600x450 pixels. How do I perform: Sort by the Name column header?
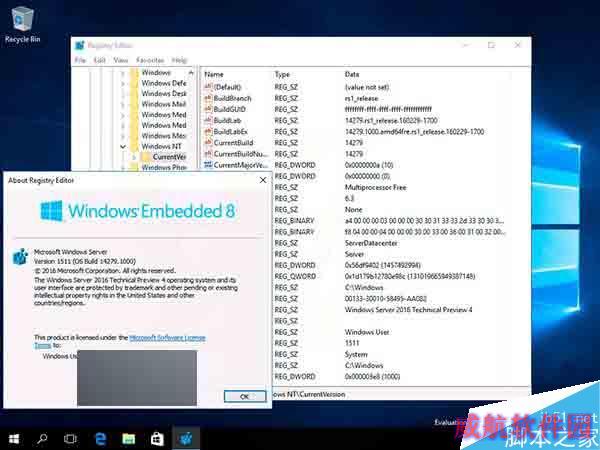point(214,74)
